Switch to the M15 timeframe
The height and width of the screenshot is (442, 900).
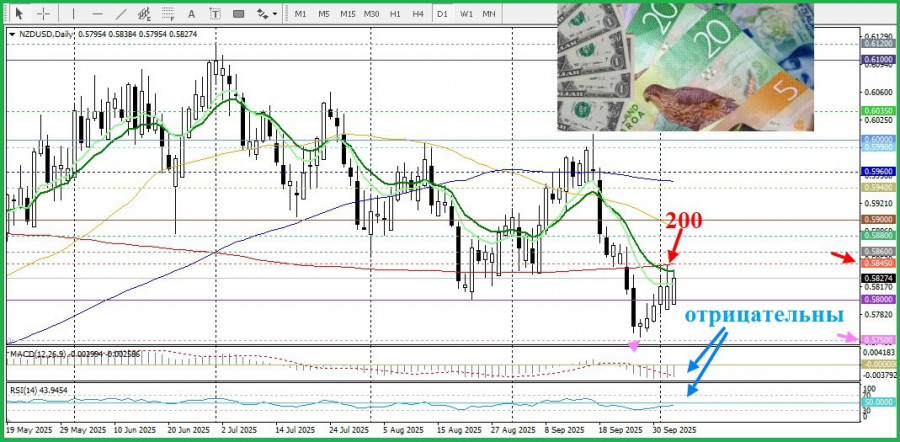pyautogui.click(x=347, y=14)
